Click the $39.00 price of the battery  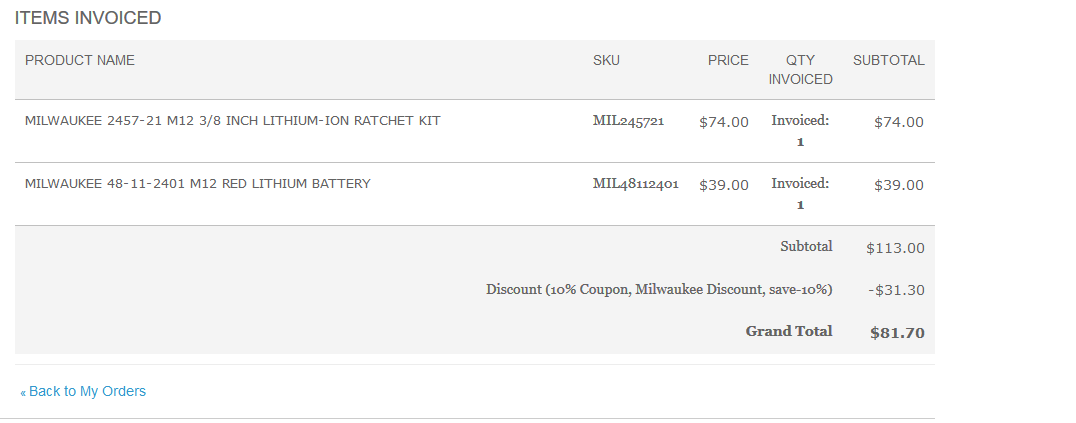pos(724,185)
